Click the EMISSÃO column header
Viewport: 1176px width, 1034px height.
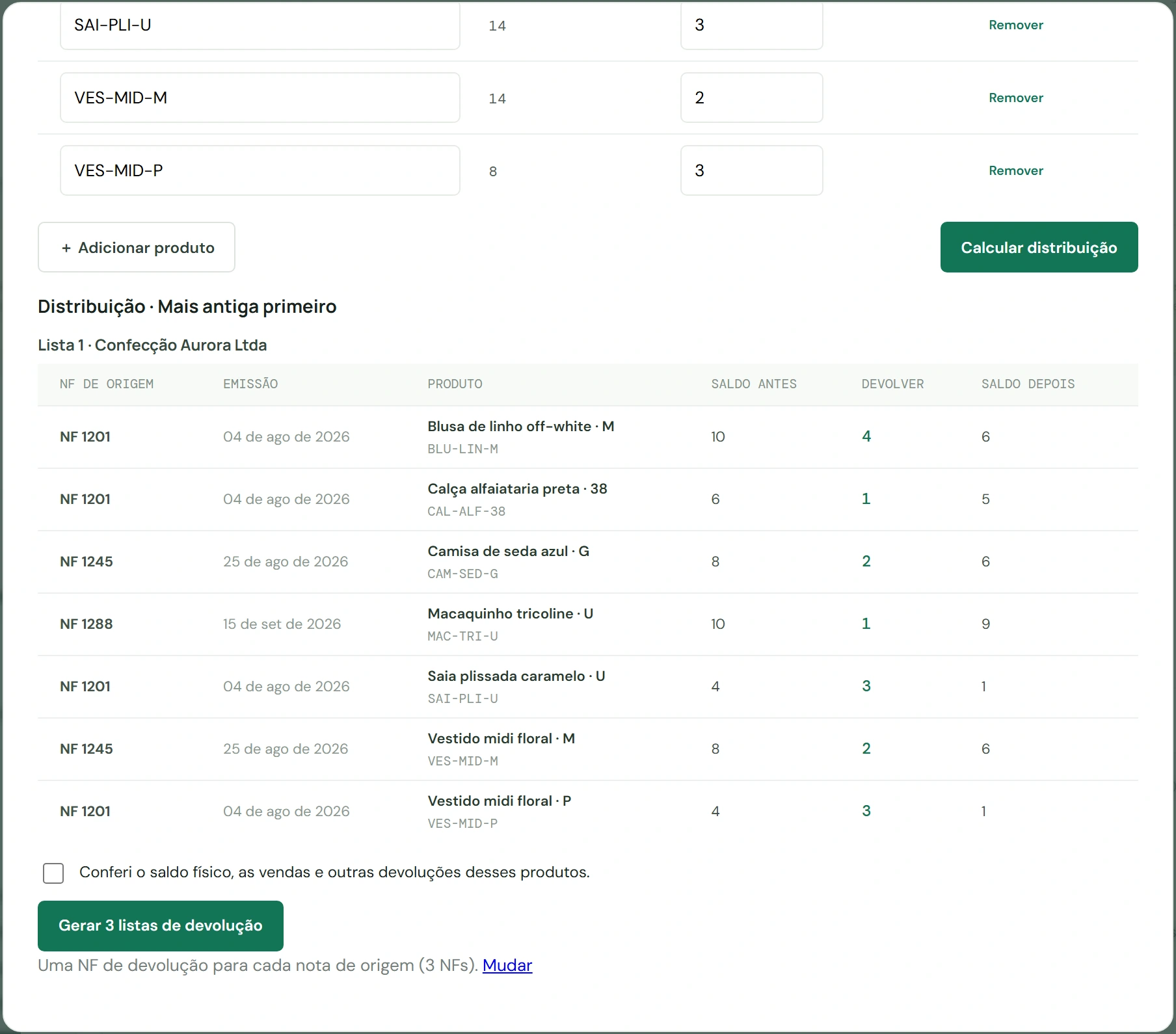click(250, 384)
